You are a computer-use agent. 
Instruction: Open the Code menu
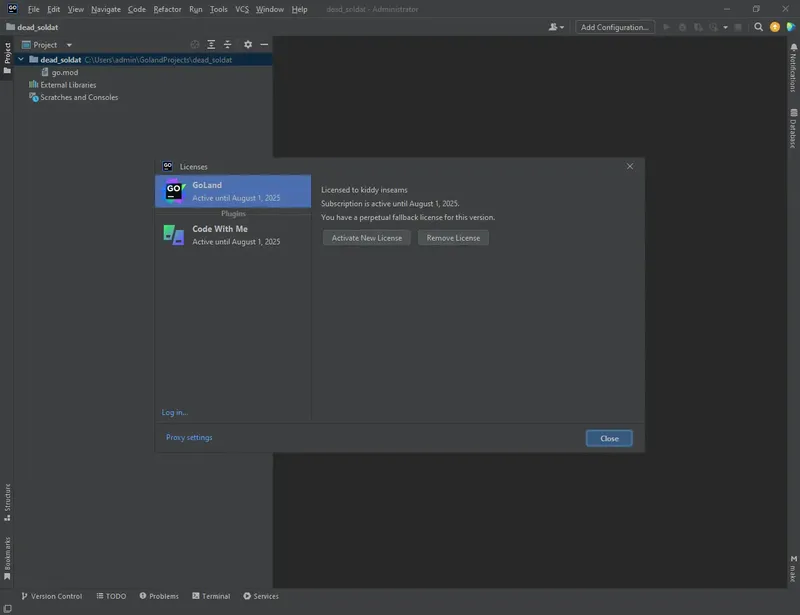pos(136,9)
